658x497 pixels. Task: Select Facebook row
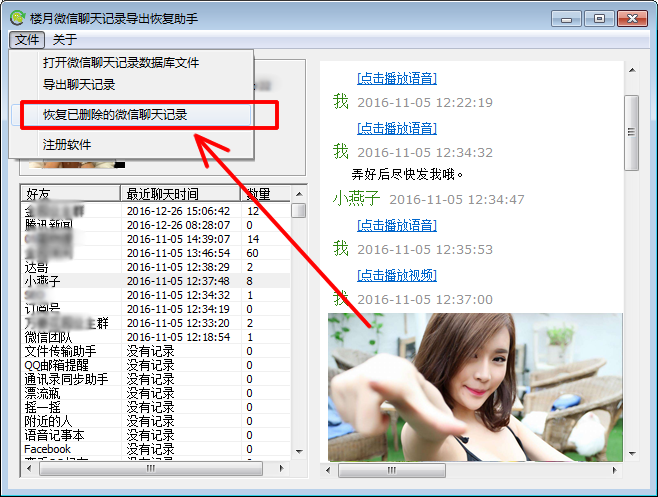click(x=156, y=449)
